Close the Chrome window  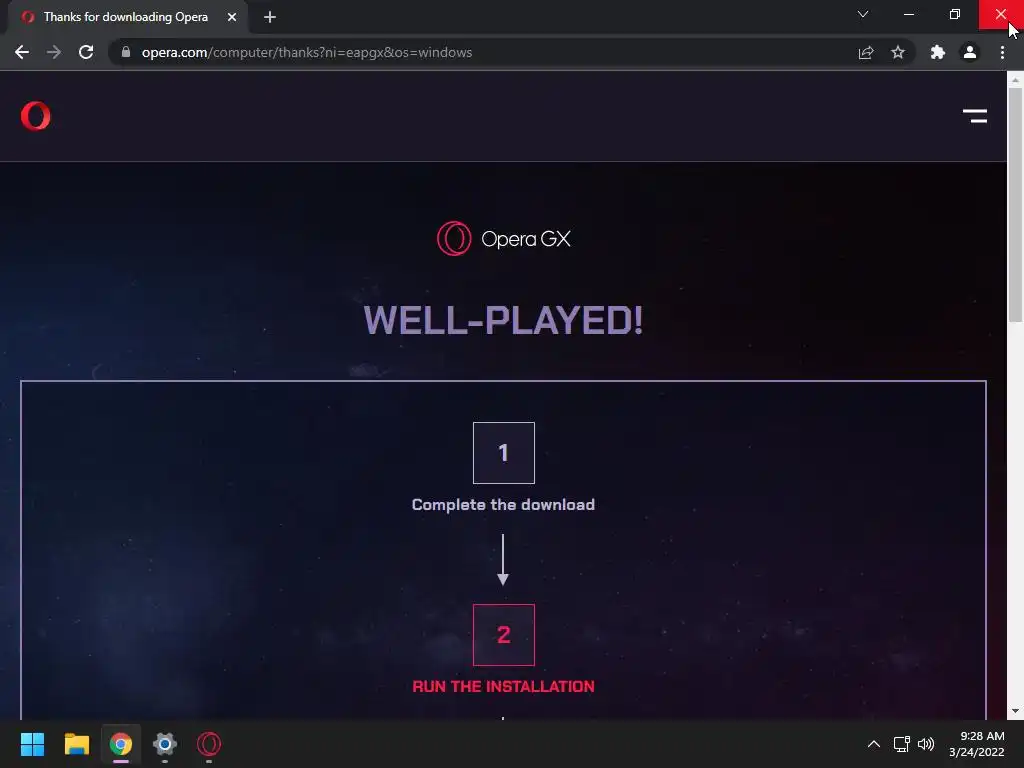tap(1000, 14)
